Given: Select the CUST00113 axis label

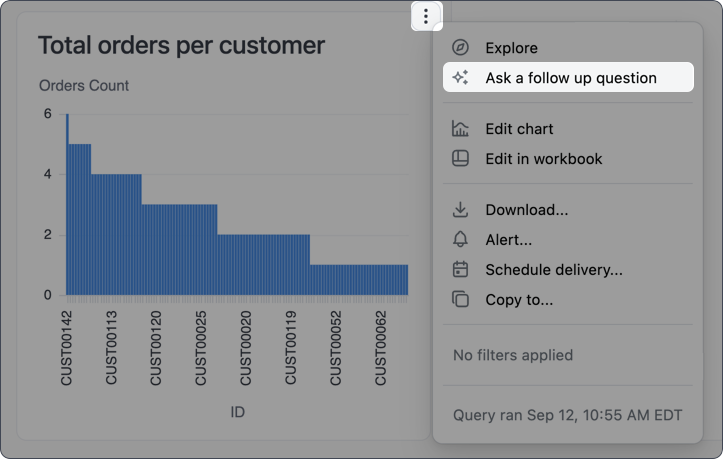Looking at the screenshot, I should coord(113,347).
